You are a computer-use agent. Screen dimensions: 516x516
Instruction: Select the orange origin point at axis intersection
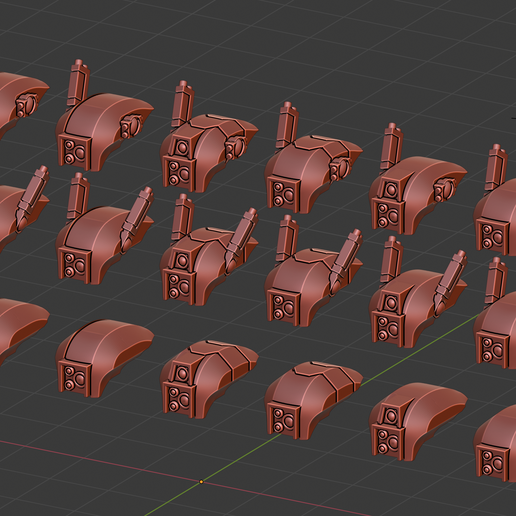pyautogui.click(x=201, y=482)
